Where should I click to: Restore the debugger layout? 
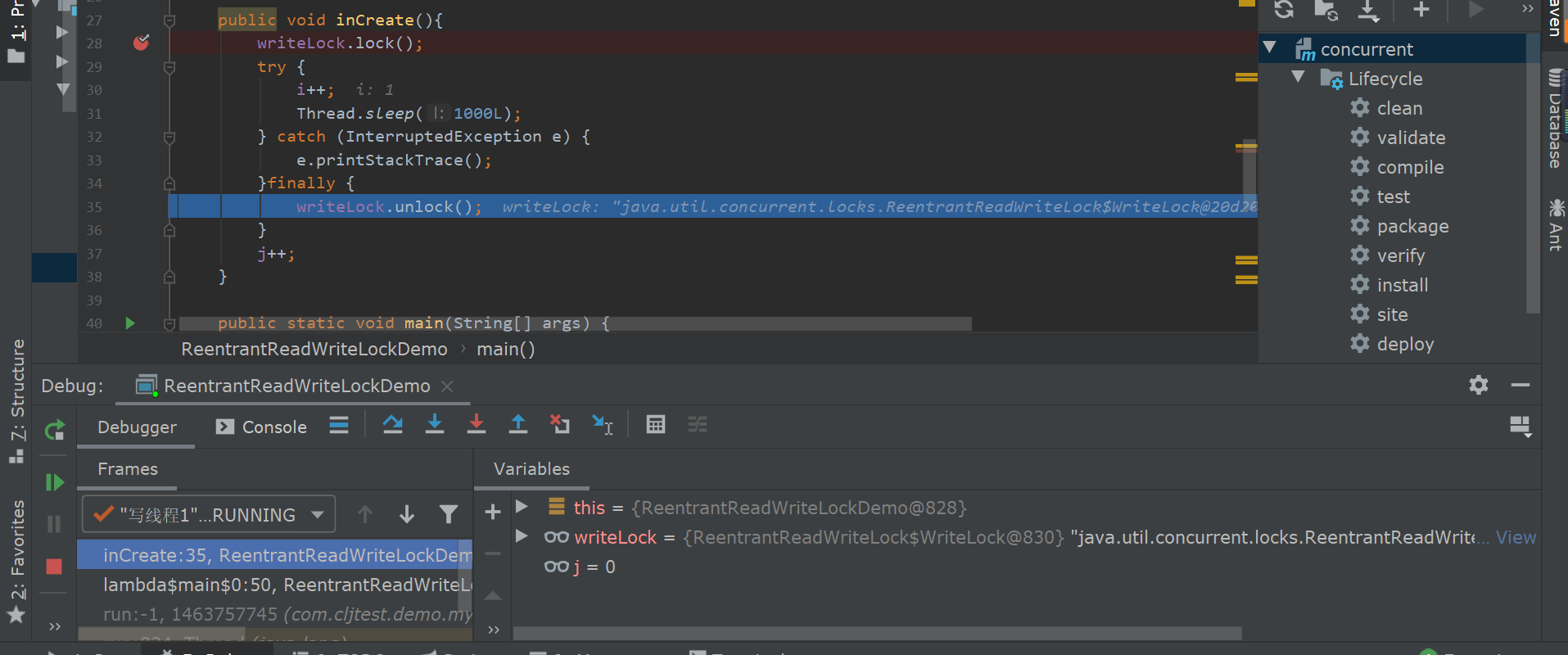click(1521, 427)
